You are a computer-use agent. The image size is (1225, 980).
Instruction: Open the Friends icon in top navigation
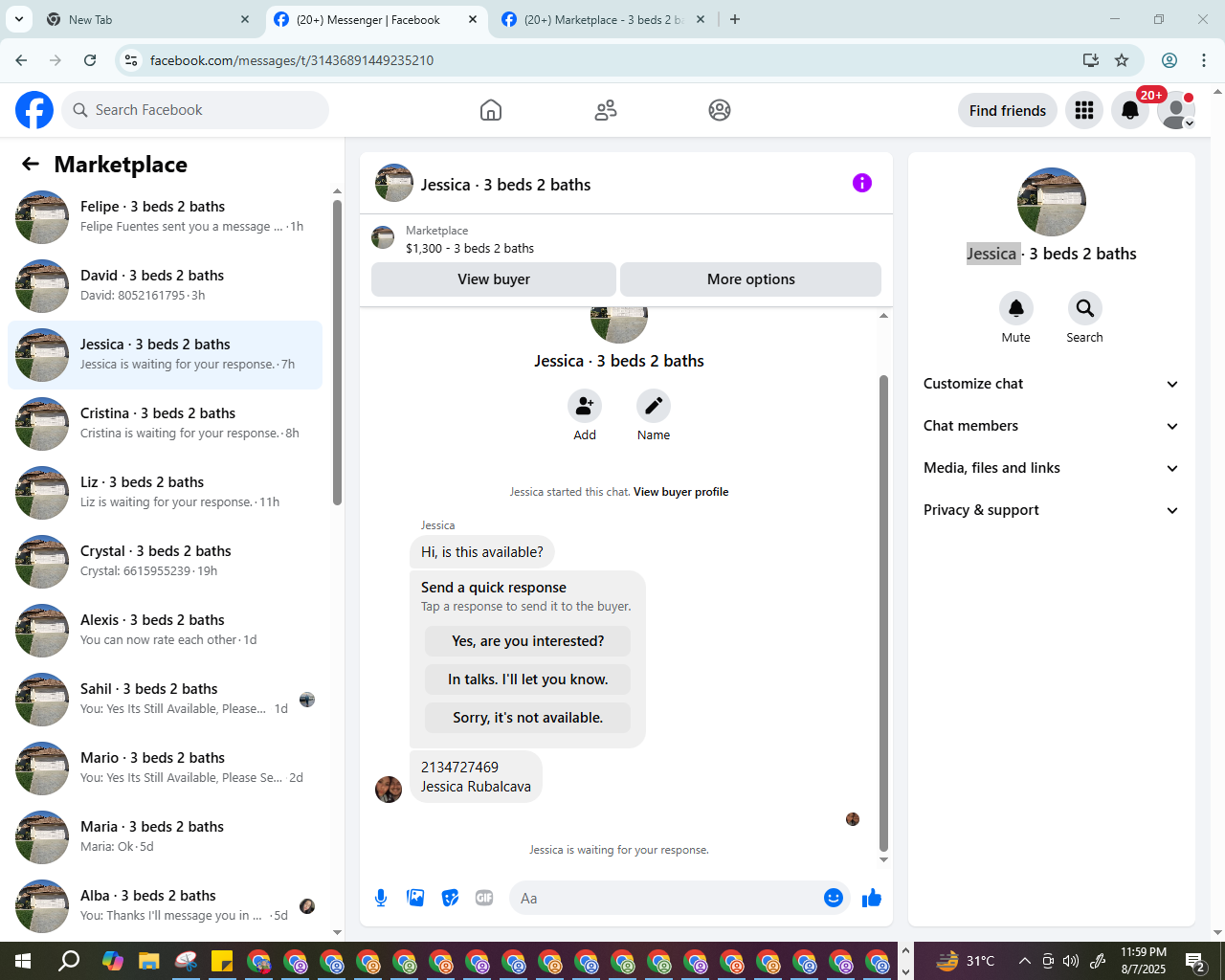(x=606, y=110)
